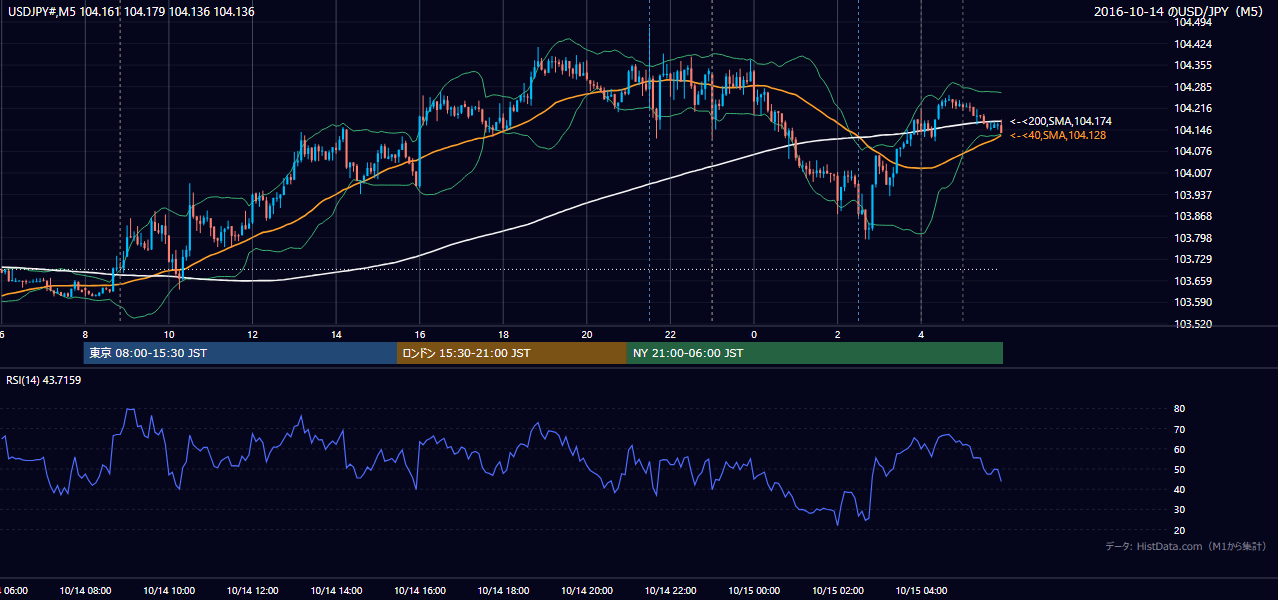Click the 東京 08:00-15:30 JST session bar
Image resolution: width=1278 pixels, height=600 pixels.
pyautogui.click(x=240, y=353)
